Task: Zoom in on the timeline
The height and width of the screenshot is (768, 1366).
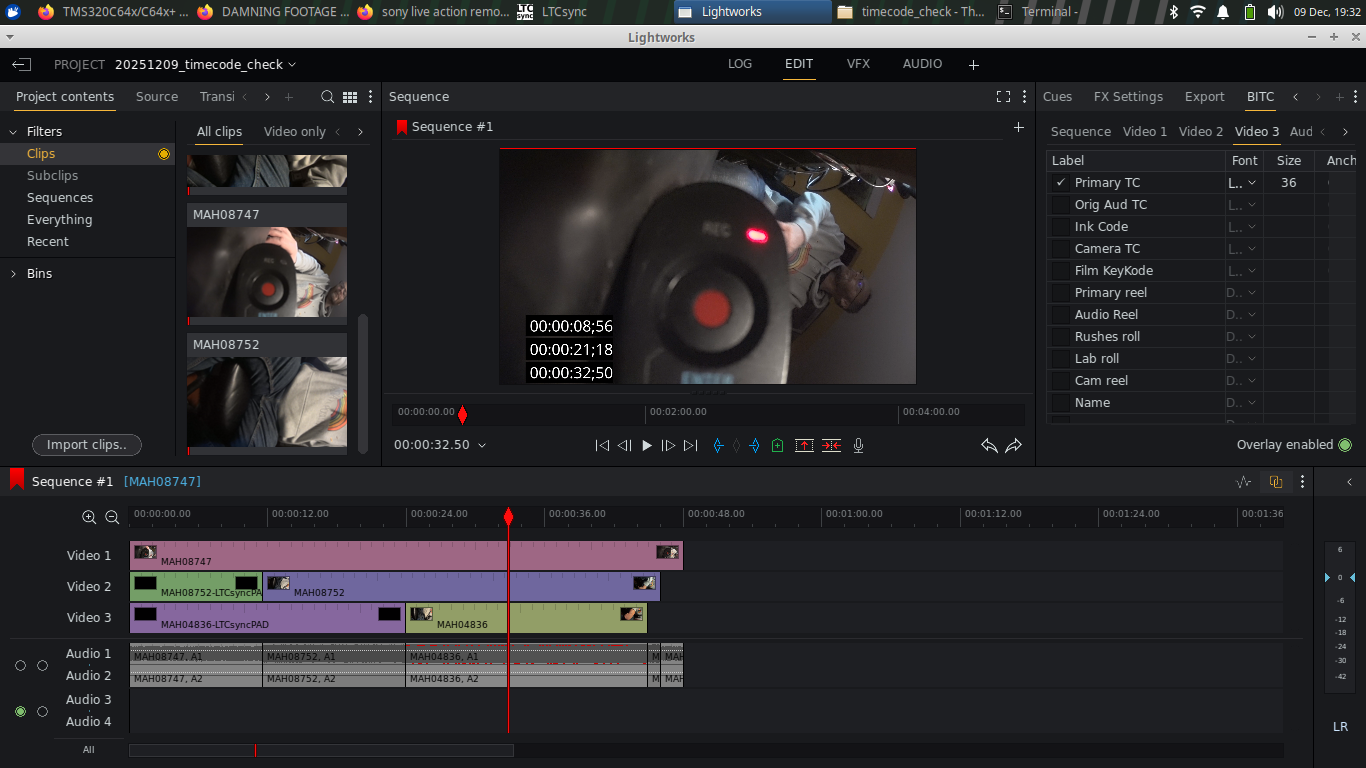Action: [x=89, y=517]
